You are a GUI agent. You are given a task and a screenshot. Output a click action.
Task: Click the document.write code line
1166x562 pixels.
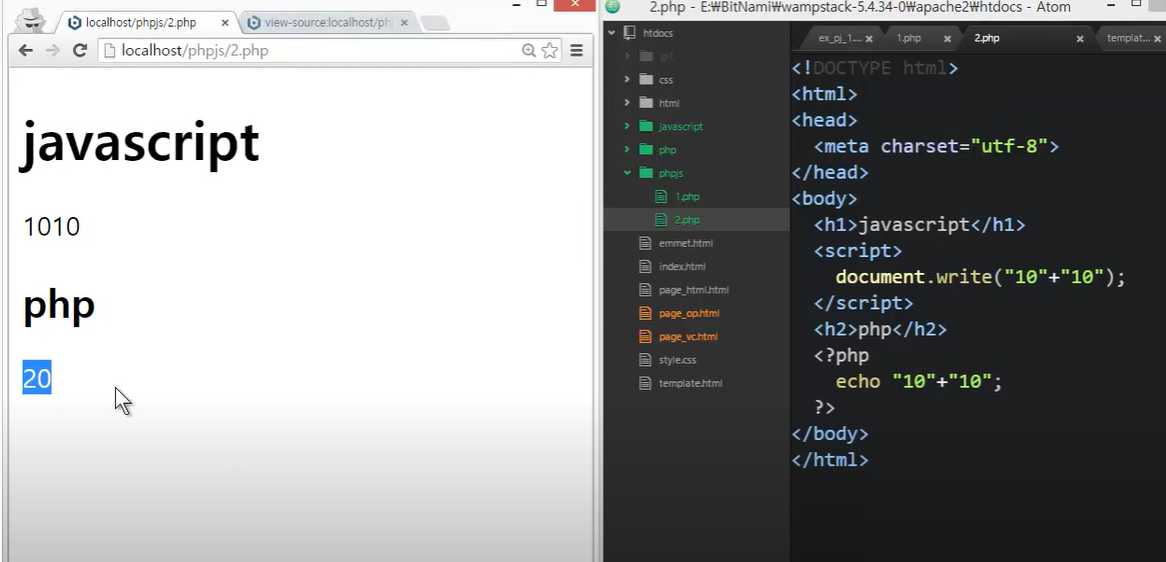point(980,277)
